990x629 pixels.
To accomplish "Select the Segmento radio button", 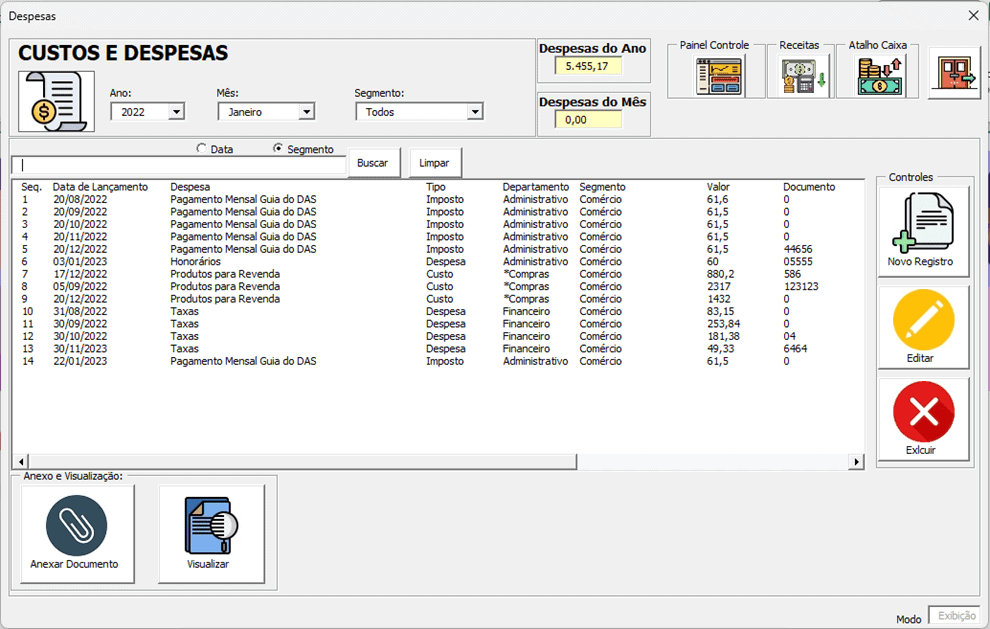I will pos(278,149).
